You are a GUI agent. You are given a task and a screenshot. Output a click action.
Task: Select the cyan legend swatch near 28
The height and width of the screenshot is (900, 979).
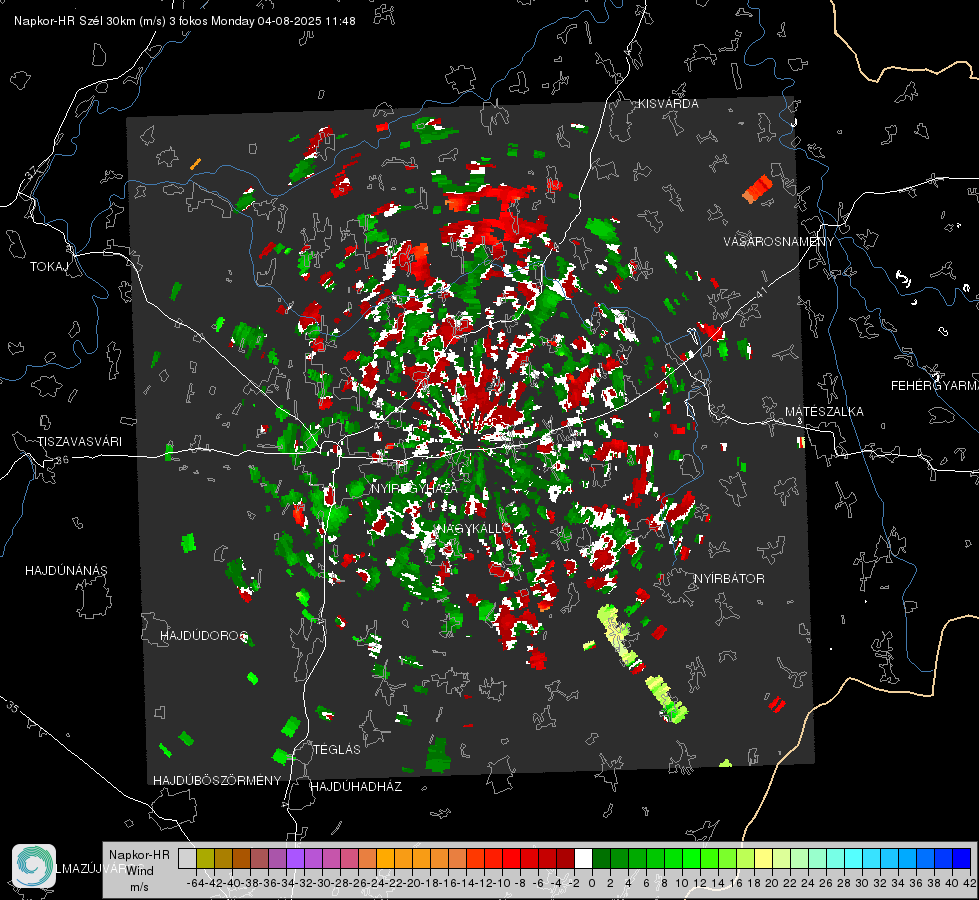(854, 858)
